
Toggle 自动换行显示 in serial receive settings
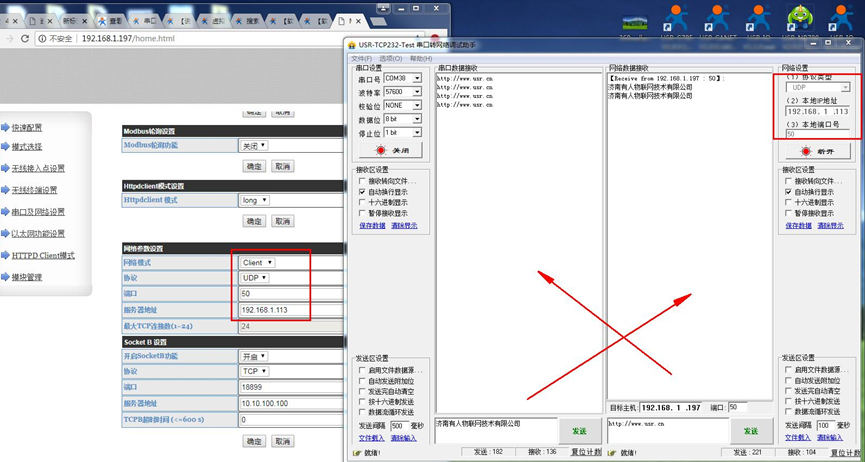[363, 192]
